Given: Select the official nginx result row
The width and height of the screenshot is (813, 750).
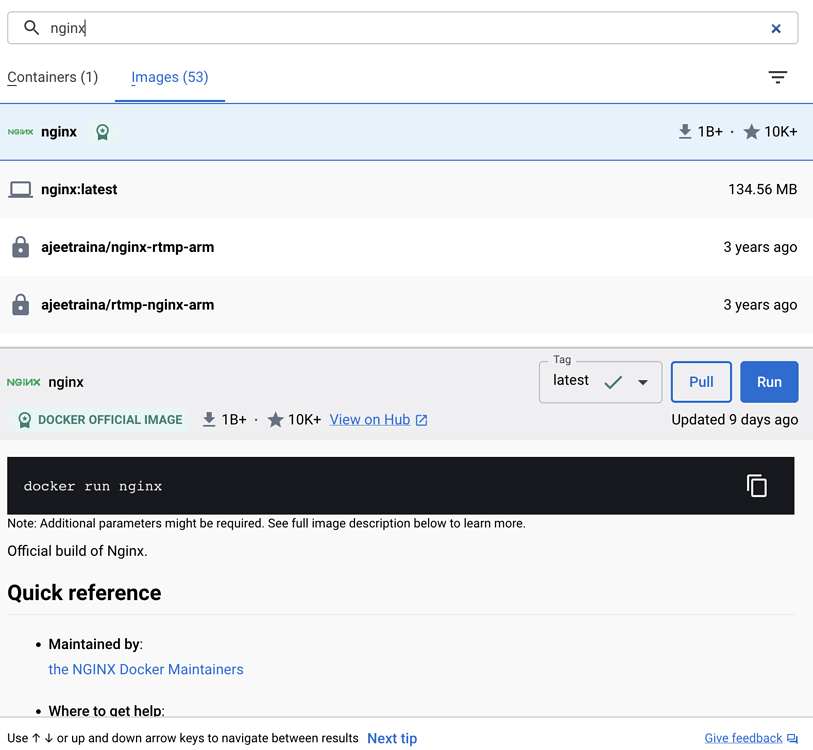Looking at the screenshot, I should 406,132.
